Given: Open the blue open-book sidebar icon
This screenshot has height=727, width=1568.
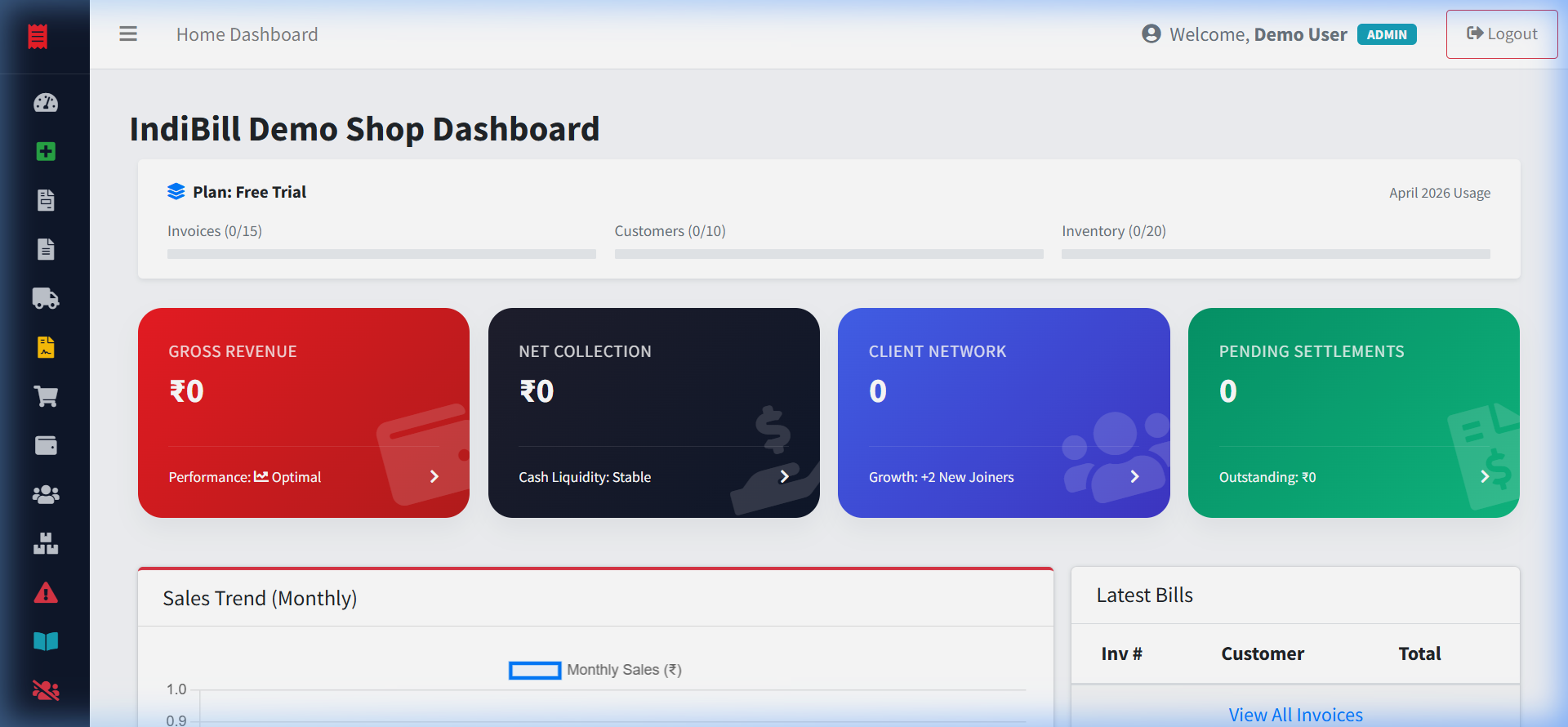Looking at the screenshot, I should coord(46,642).
